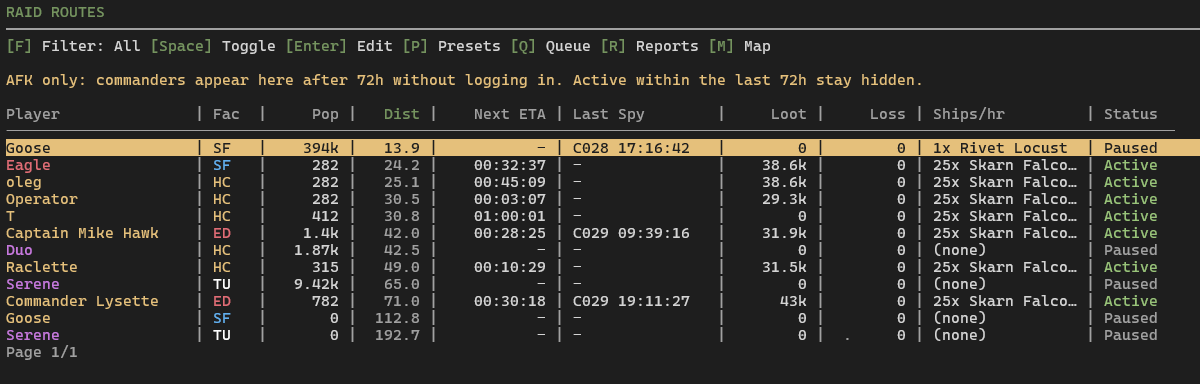Select the Captain Mike Hawk row
Viewport: 1200px width, 384px height.
(x=600, y=233)
